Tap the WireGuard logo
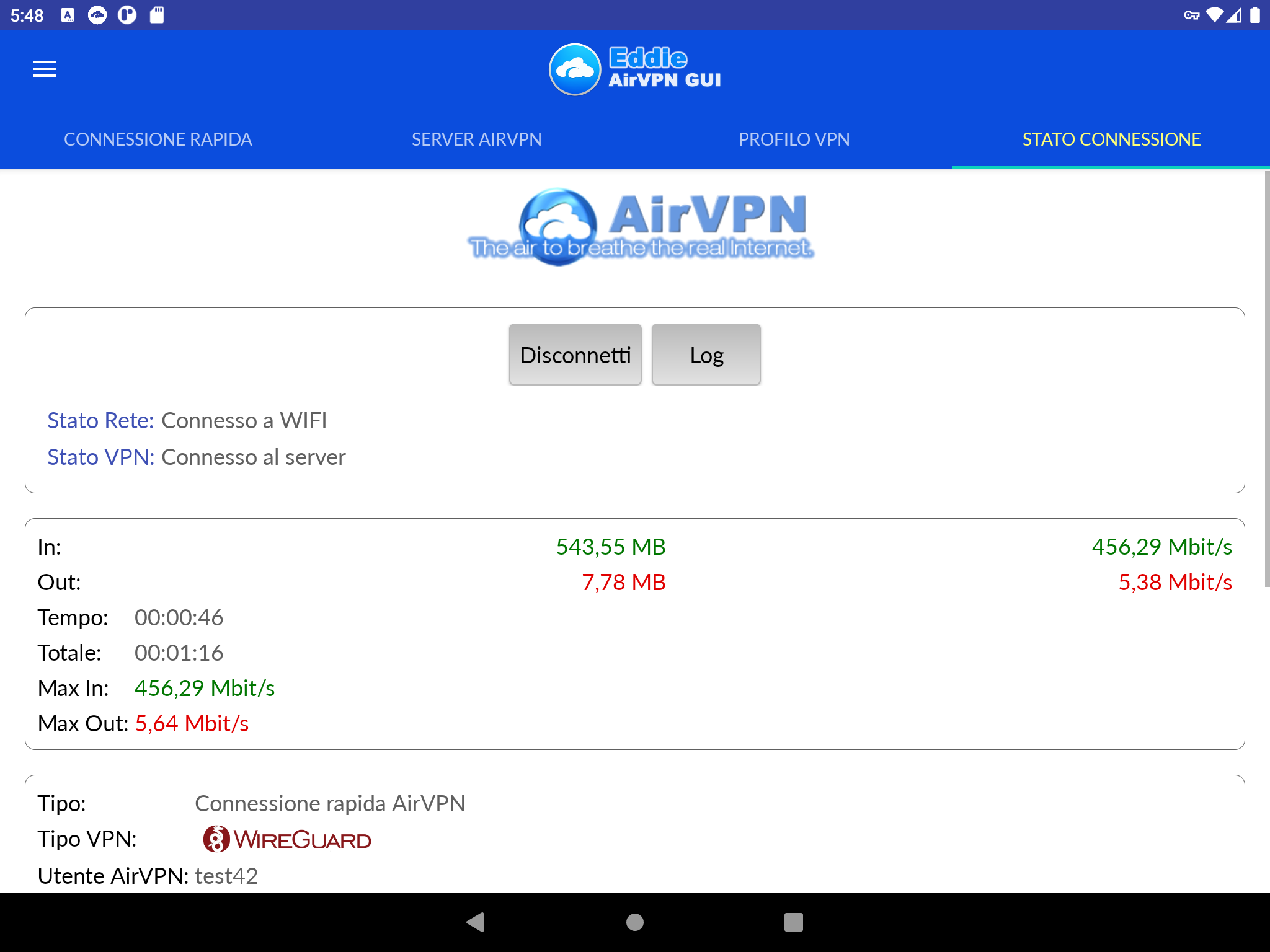Image resolution: width=1270 pixels, height=952 pixels. point(287,840)
